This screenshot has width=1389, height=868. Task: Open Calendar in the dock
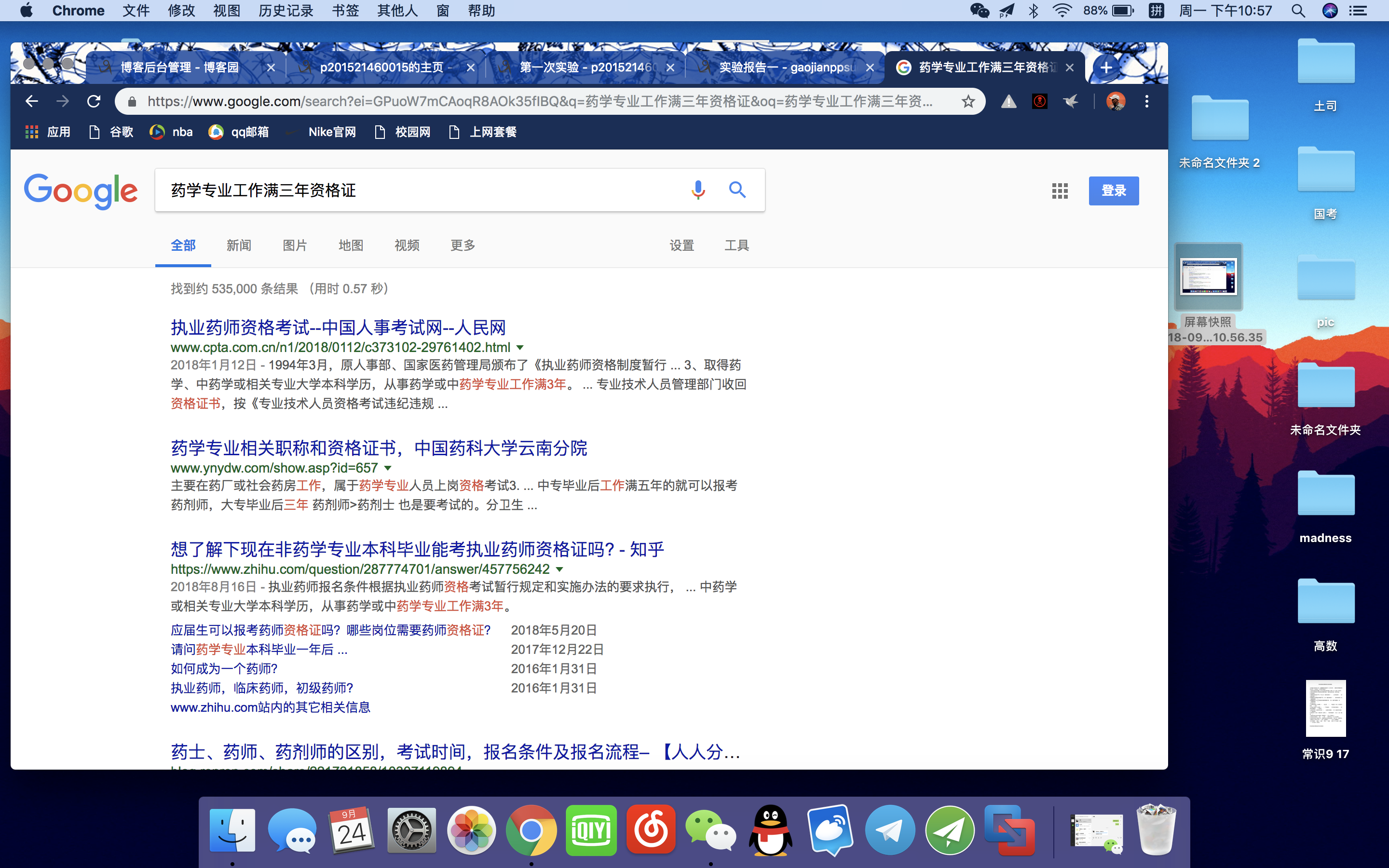point(351,830)
